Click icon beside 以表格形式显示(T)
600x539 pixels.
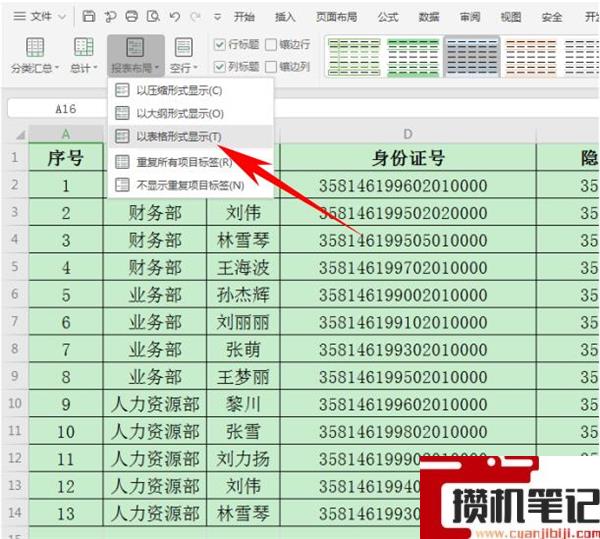122,136
